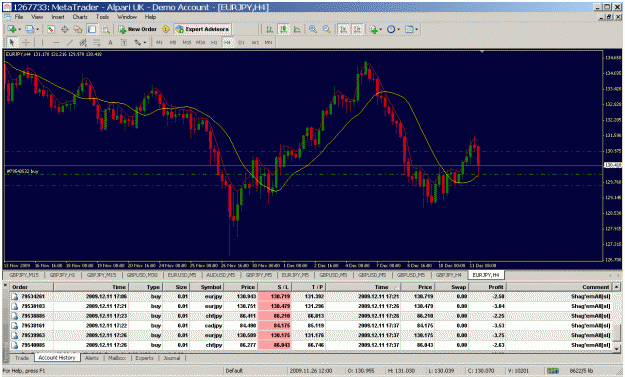
Task: Select the Text 'A' drawing tool
Action: coord(110,42)
